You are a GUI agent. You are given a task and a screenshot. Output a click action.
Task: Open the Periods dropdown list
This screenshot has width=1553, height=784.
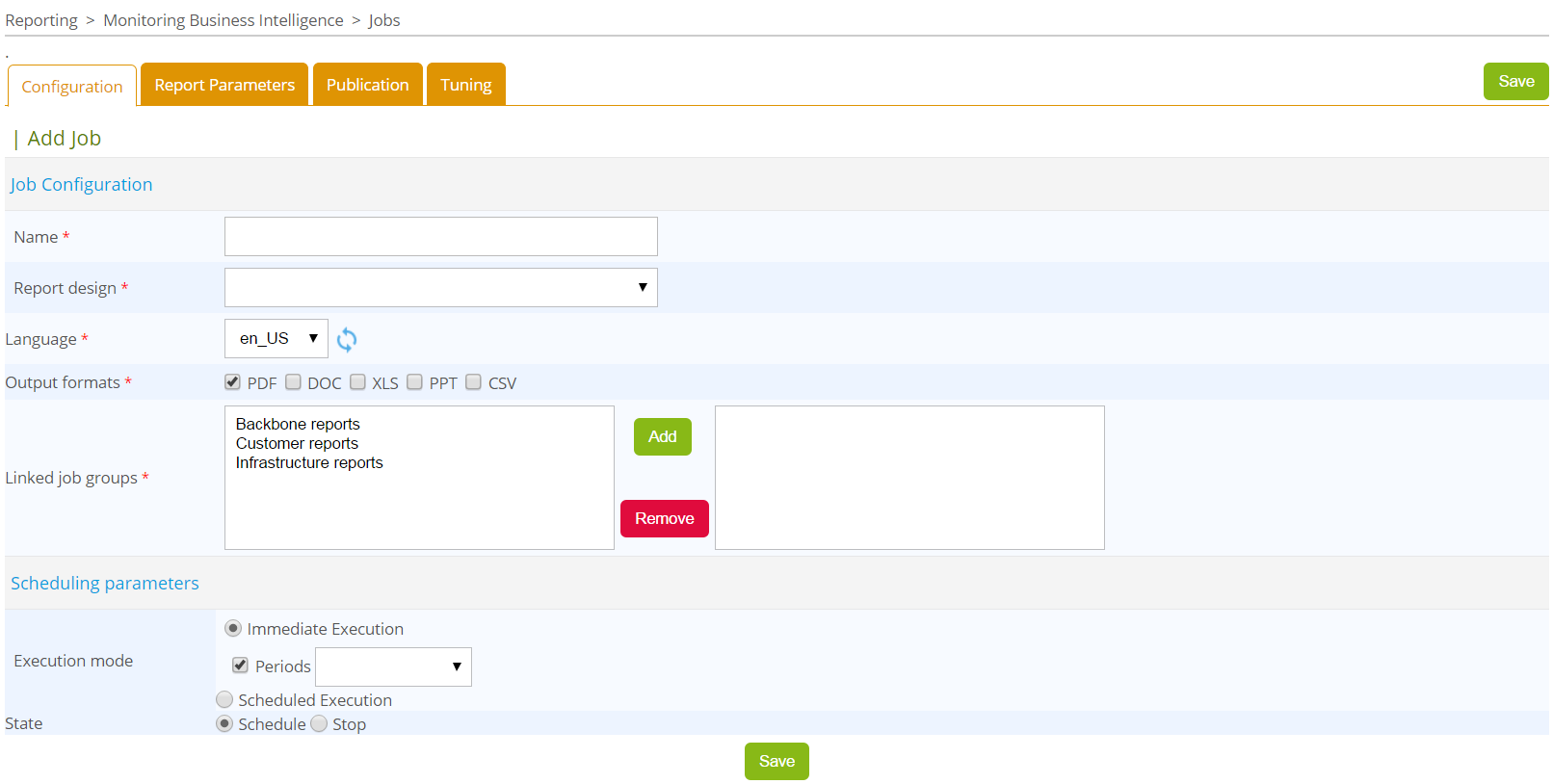coord(393,666)
